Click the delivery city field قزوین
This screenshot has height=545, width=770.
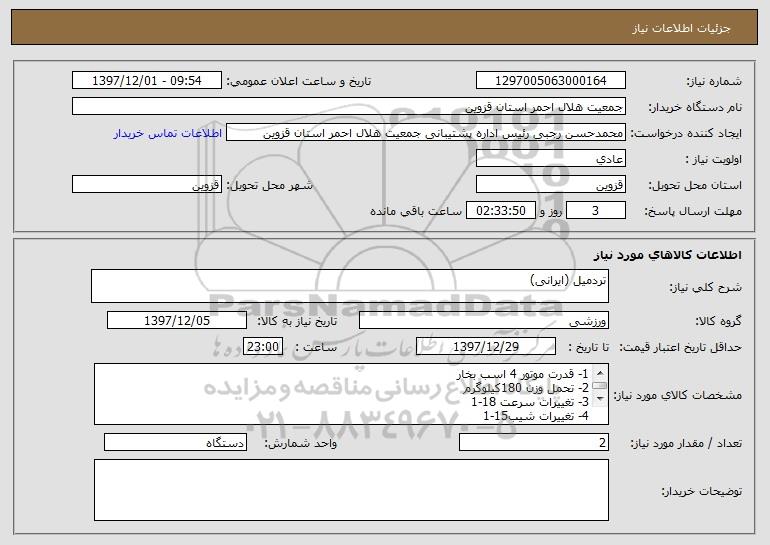click(x=147, y=185)
